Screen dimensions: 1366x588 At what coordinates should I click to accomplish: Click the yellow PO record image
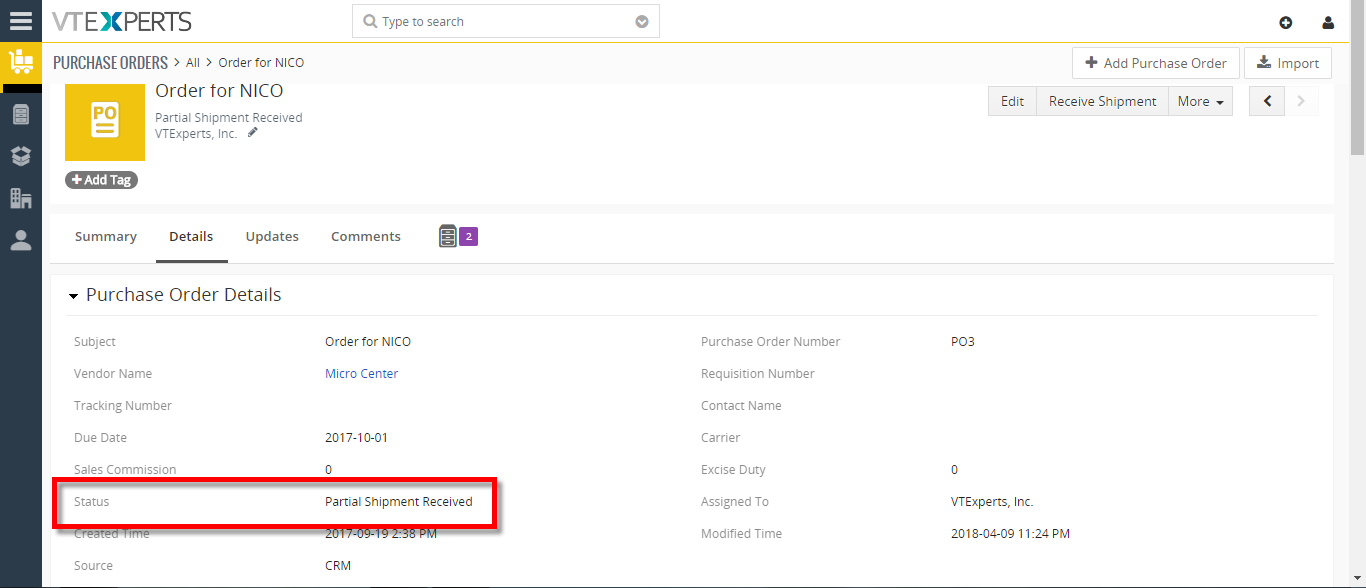tap(105, 121)
